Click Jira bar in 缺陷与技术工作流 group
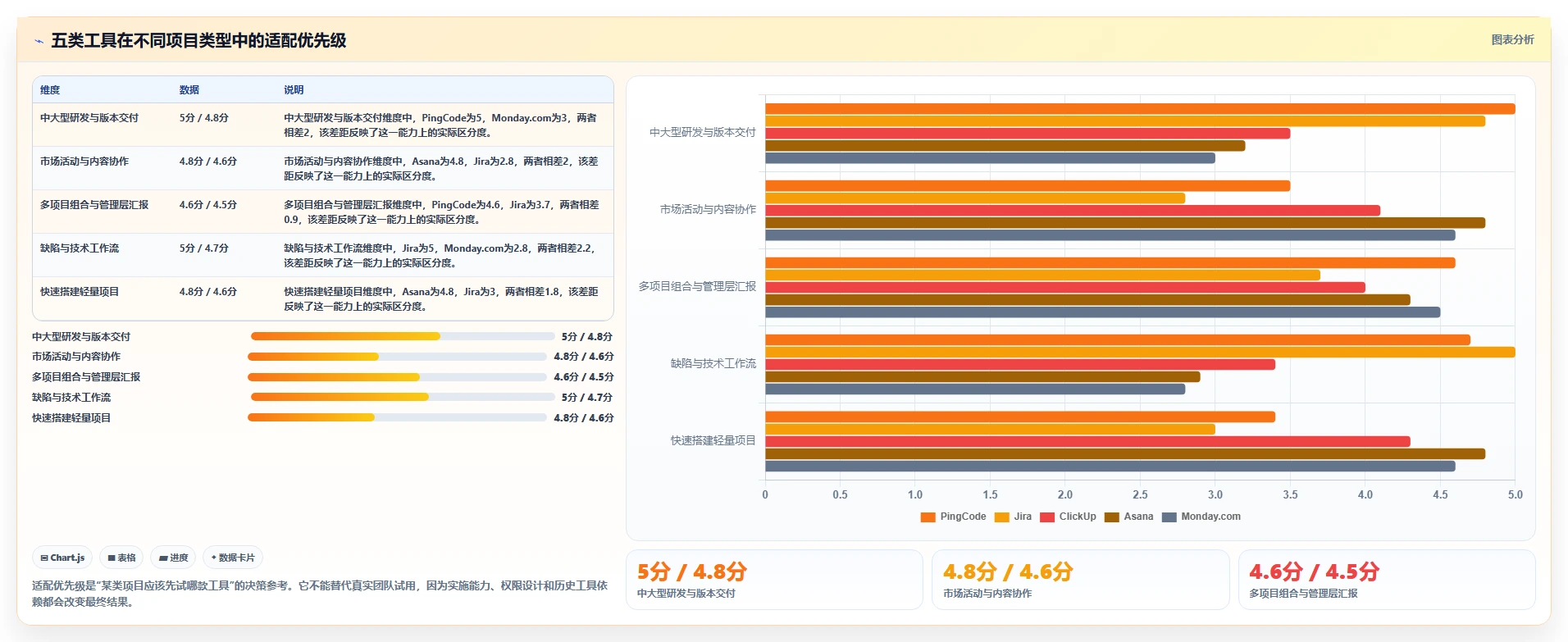 (1140, 353)
